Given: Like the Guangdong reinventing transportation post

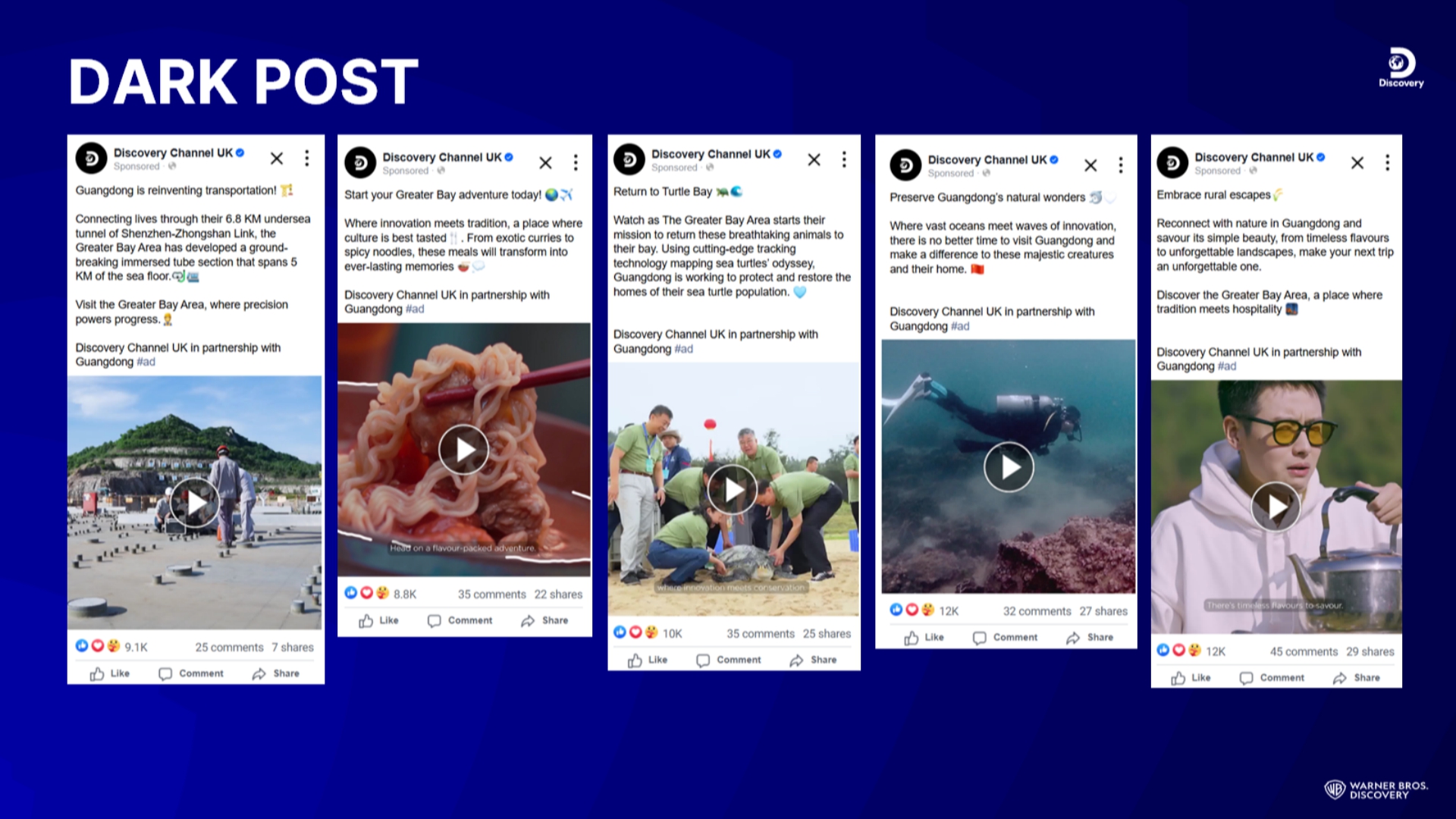Looking at the screenshot, I should point(110,673).
